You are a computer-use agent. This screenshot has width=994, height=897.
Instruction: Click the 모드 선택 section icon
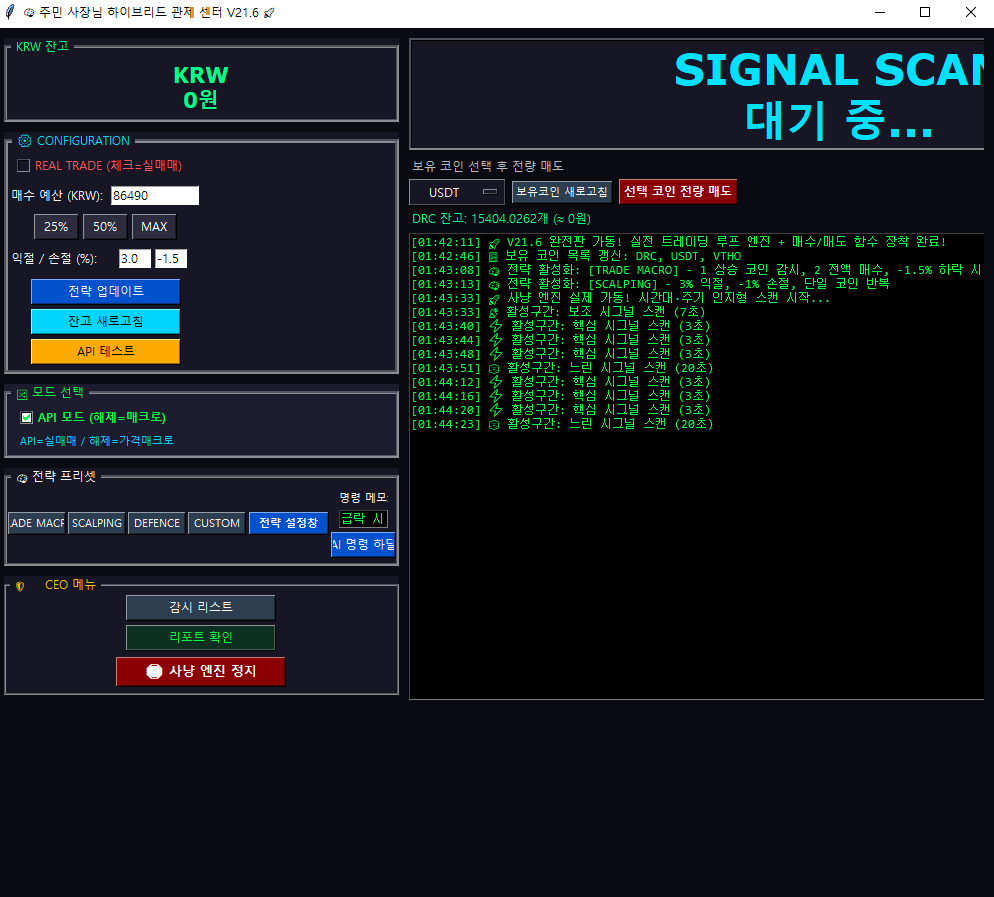[x=22, y=393]
